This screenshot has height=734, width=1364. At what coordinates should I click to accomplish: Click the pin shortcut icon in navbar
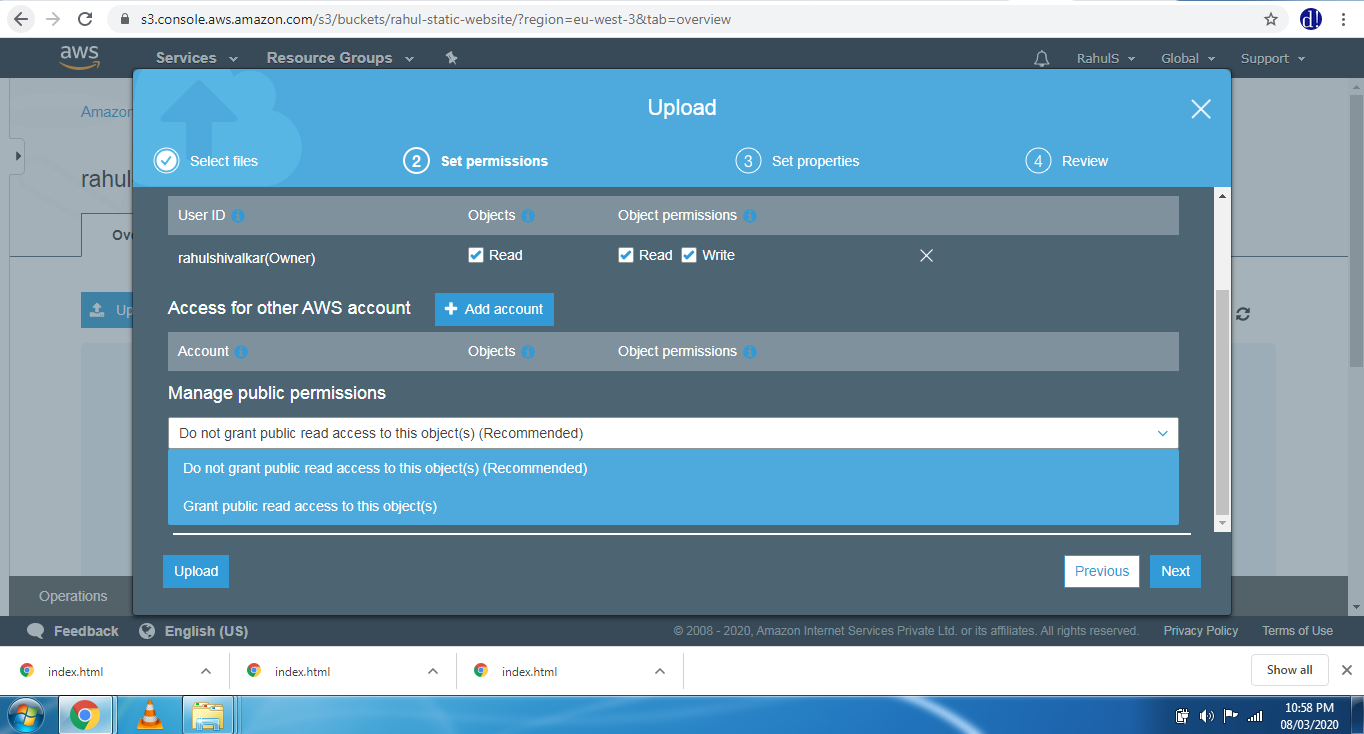click(x=451, y=58)
